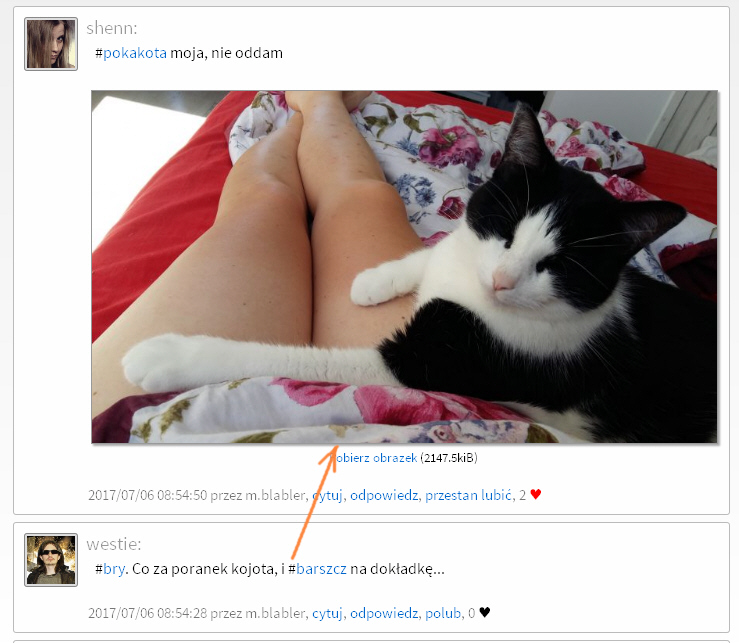Click the red heart on shenn's post
Image resolution: width=739 pixels, height=643 pixels.
coord(535,495)
